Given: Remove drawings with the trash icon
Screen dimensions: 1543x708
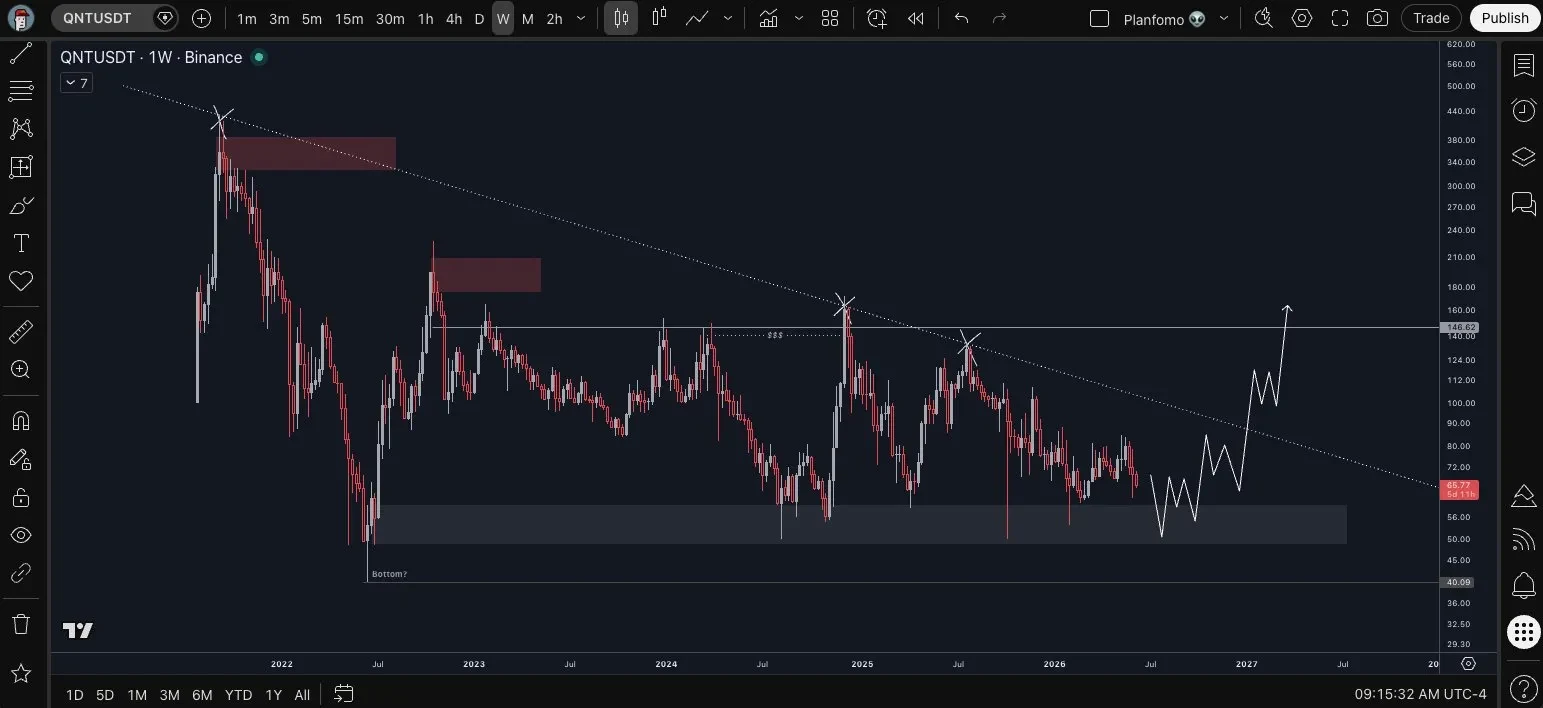Looking at the screenshot, I should tap(21, 624).
